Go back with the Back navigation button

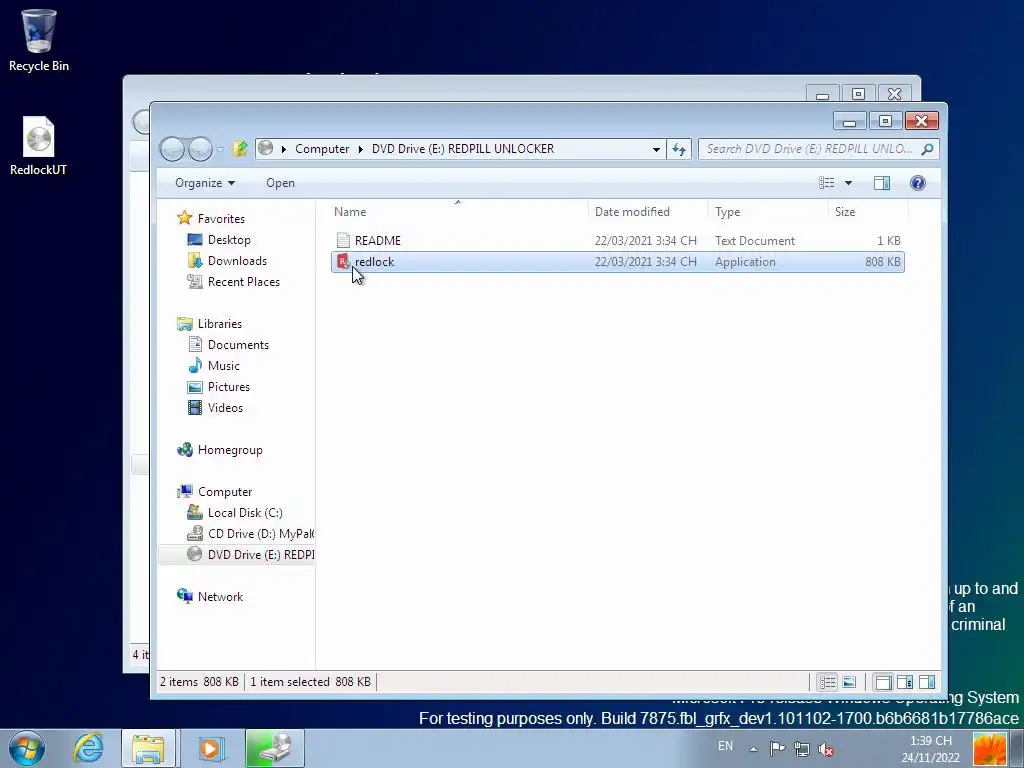coord(172,149)
